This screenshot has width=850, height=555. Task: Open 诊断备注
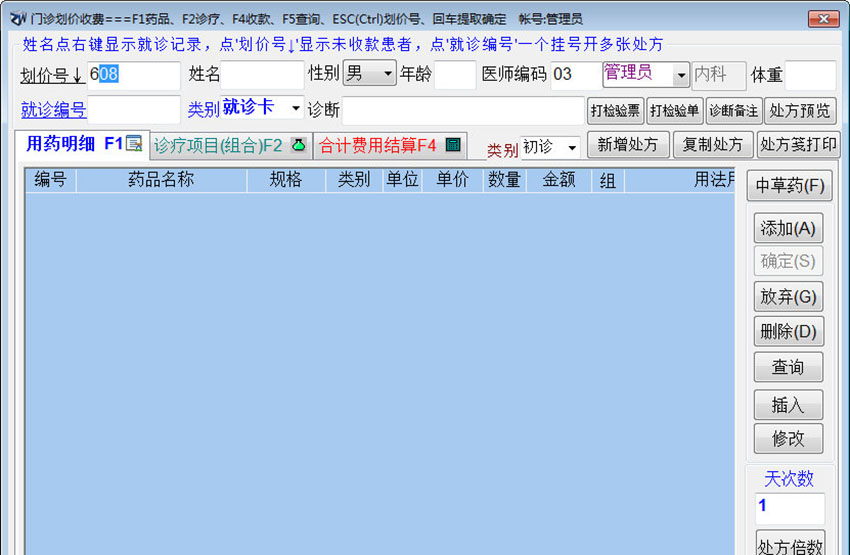point(734,111)
